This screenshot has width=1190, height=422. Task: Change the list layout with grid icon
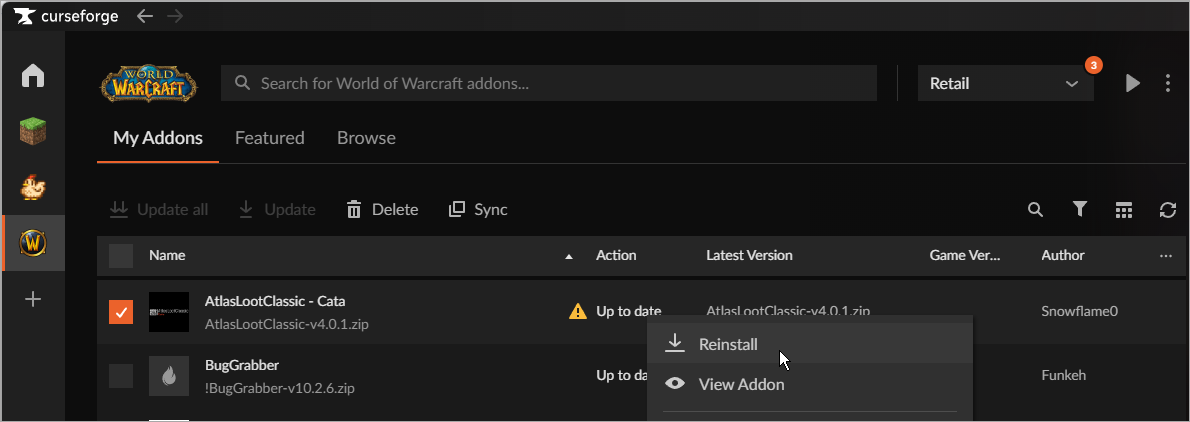(1124, 209)
